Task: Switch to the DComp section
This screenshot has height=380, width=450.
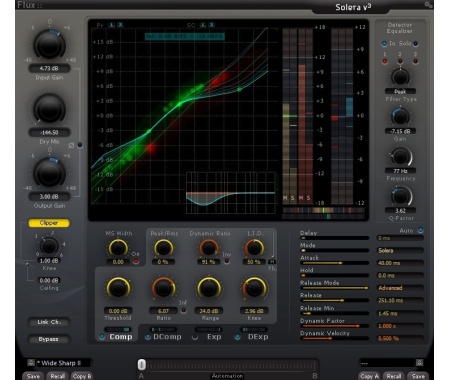Action: tap(167, 337)
